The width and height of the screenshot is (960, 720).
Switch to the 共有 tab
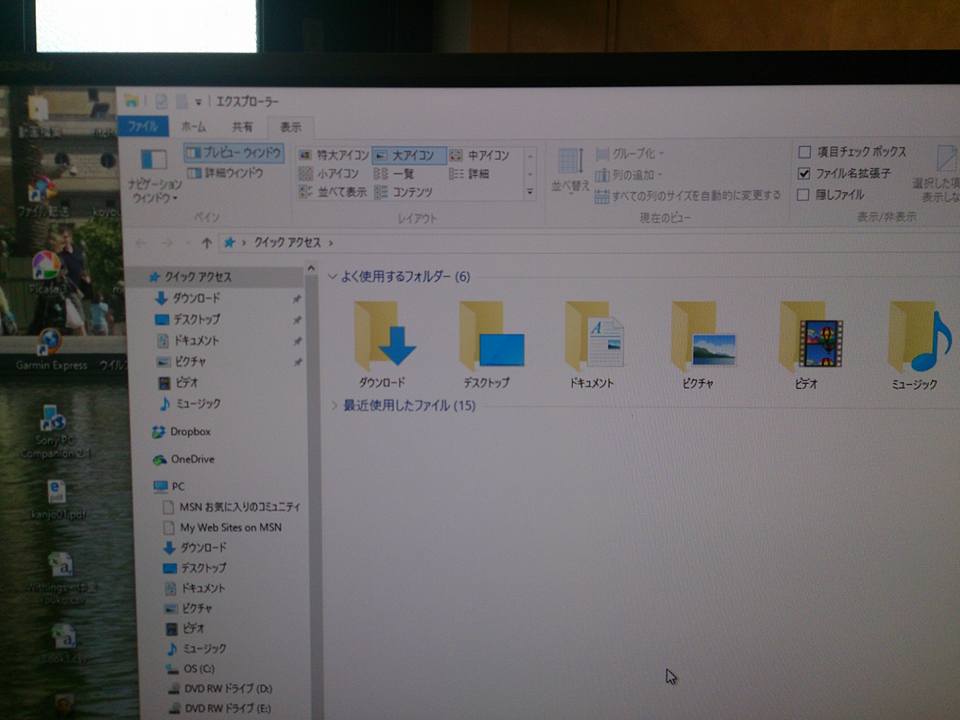242,127
